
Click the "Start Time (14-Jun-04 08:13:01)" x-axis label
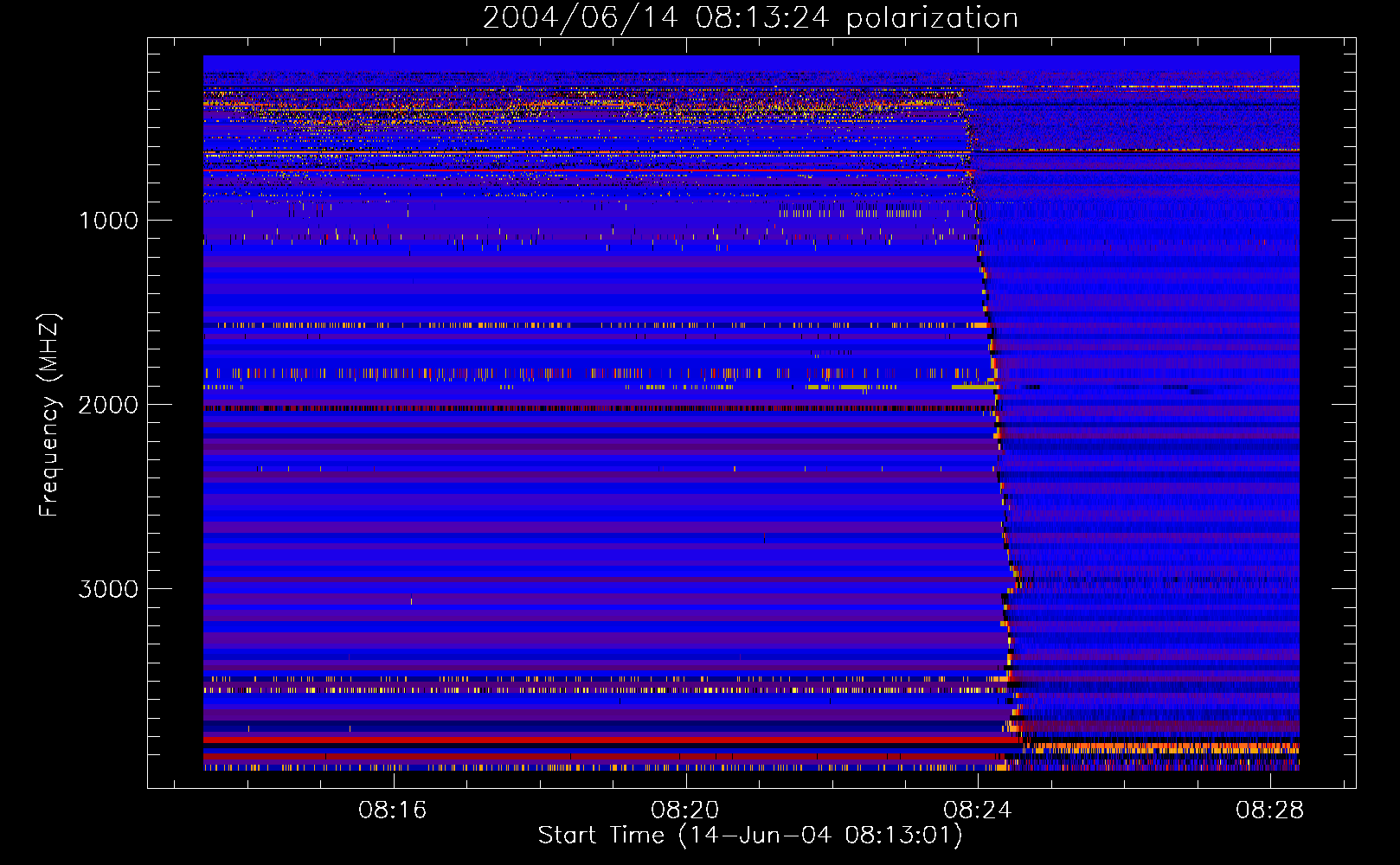(750, 836)
